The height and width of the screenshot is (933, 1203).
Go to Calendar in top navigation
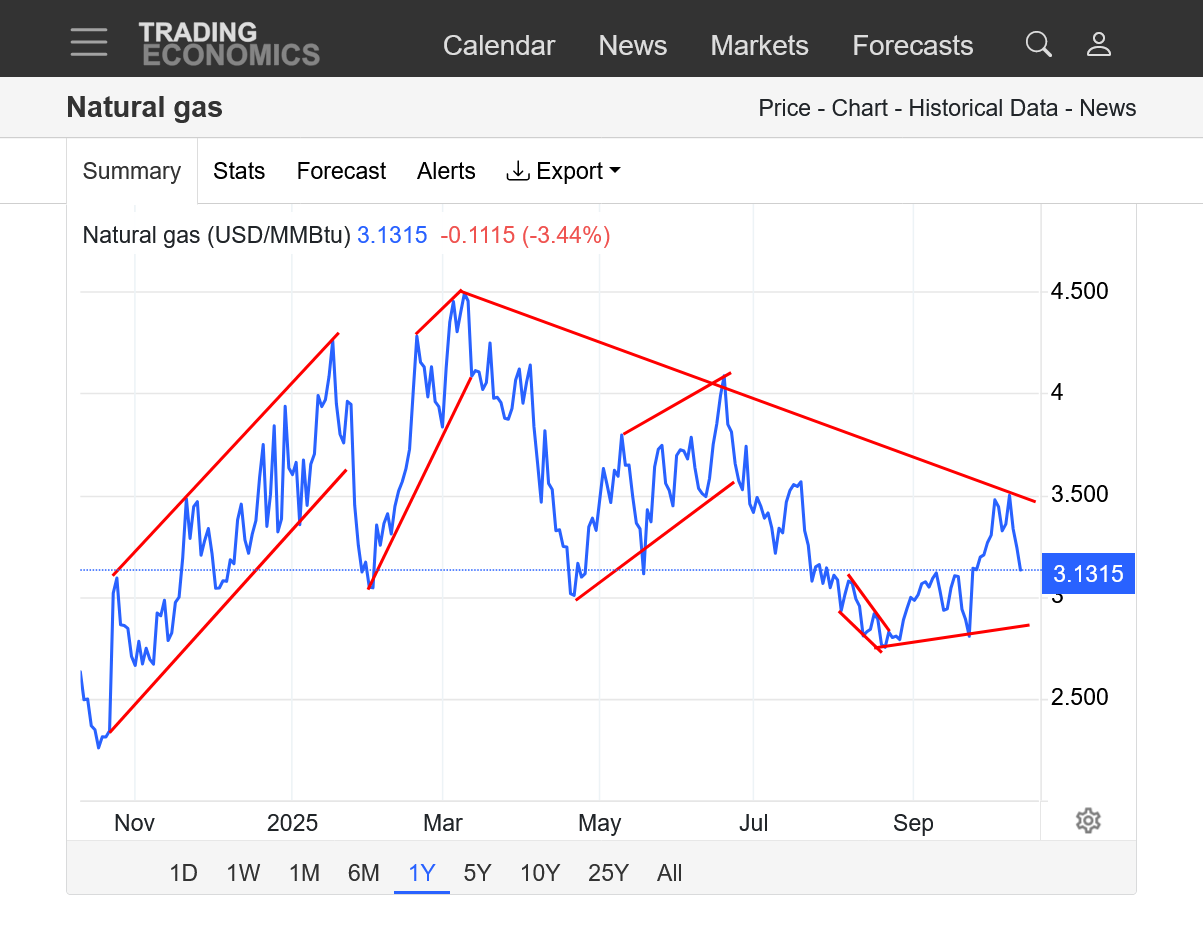498,46
